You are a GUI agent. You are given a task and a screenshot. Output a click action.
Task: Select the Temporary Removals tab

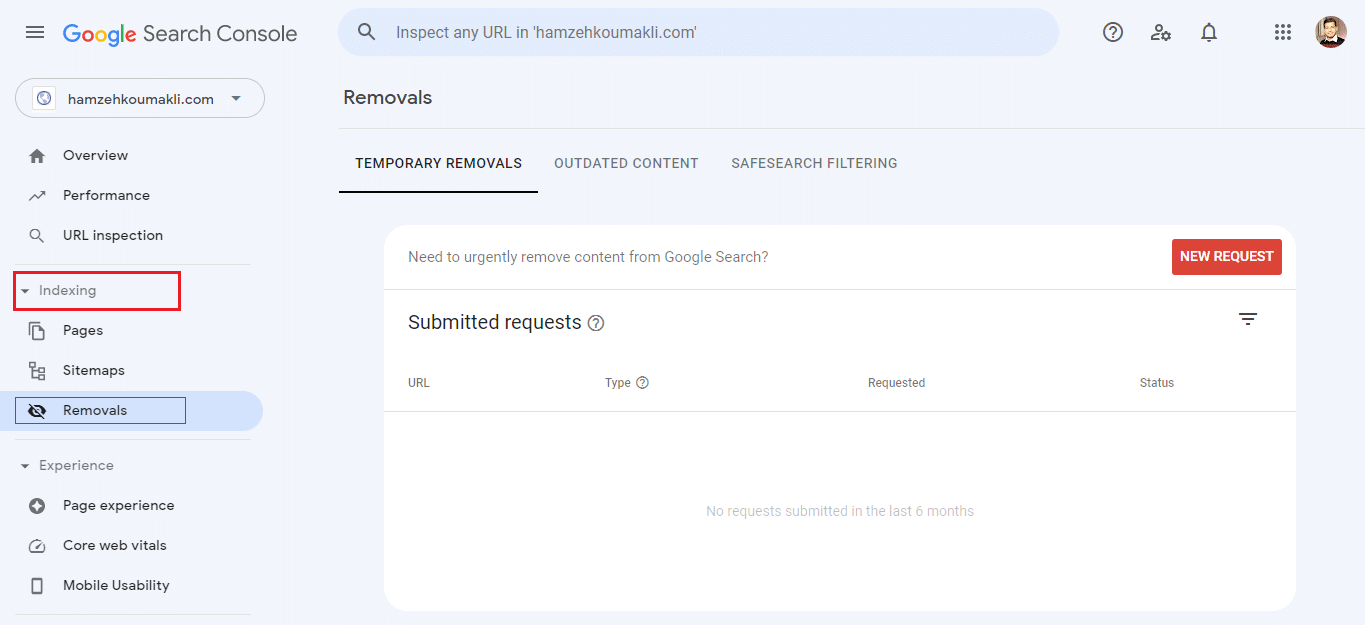438,163
